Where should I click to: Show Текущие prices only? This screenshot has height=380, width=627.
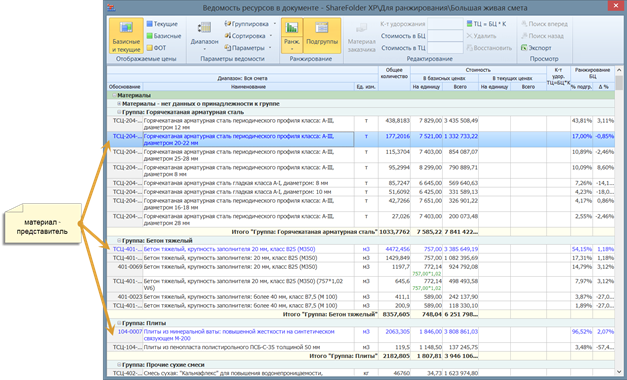[162, 24]
